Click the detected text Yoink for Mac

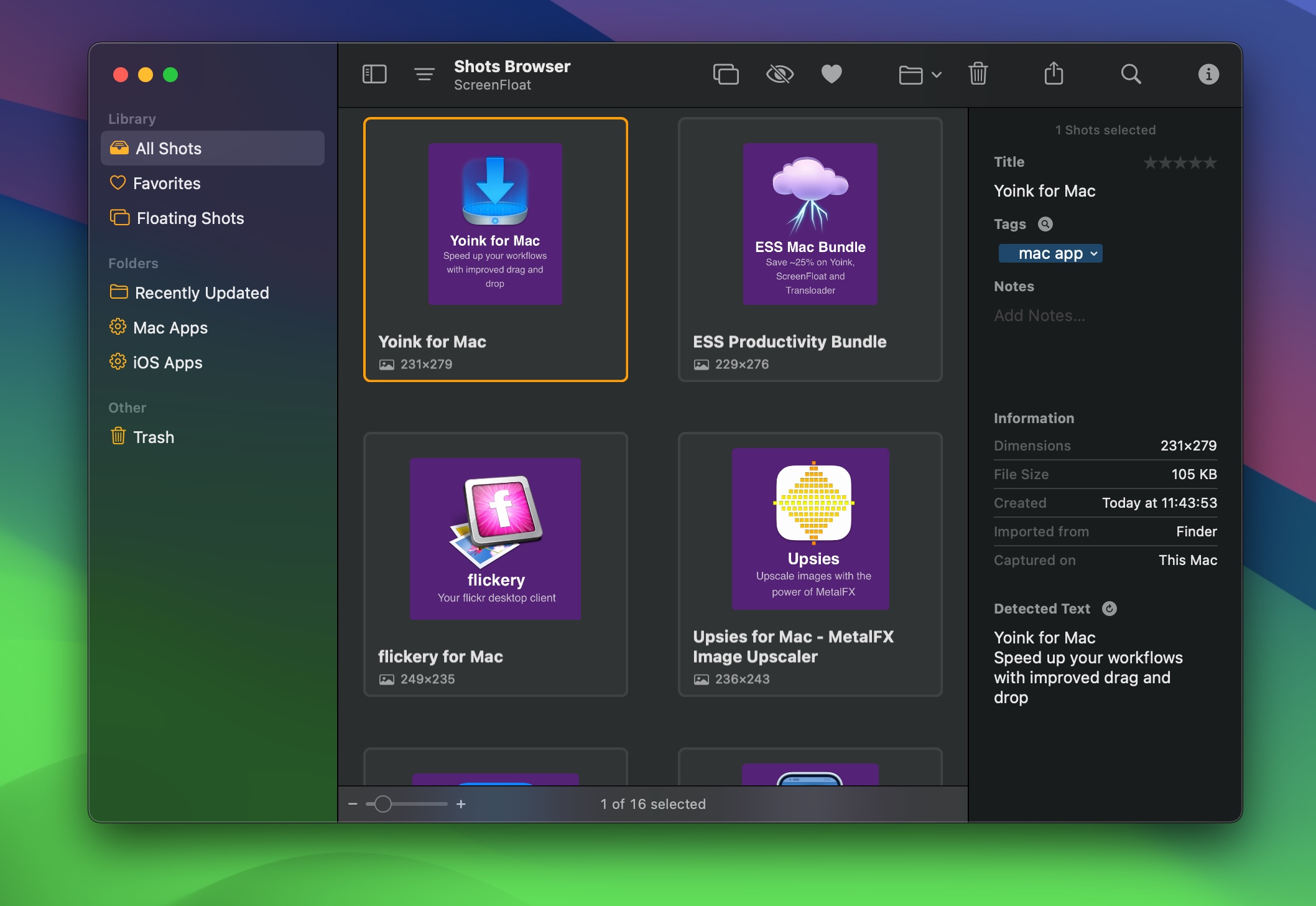1045,638
